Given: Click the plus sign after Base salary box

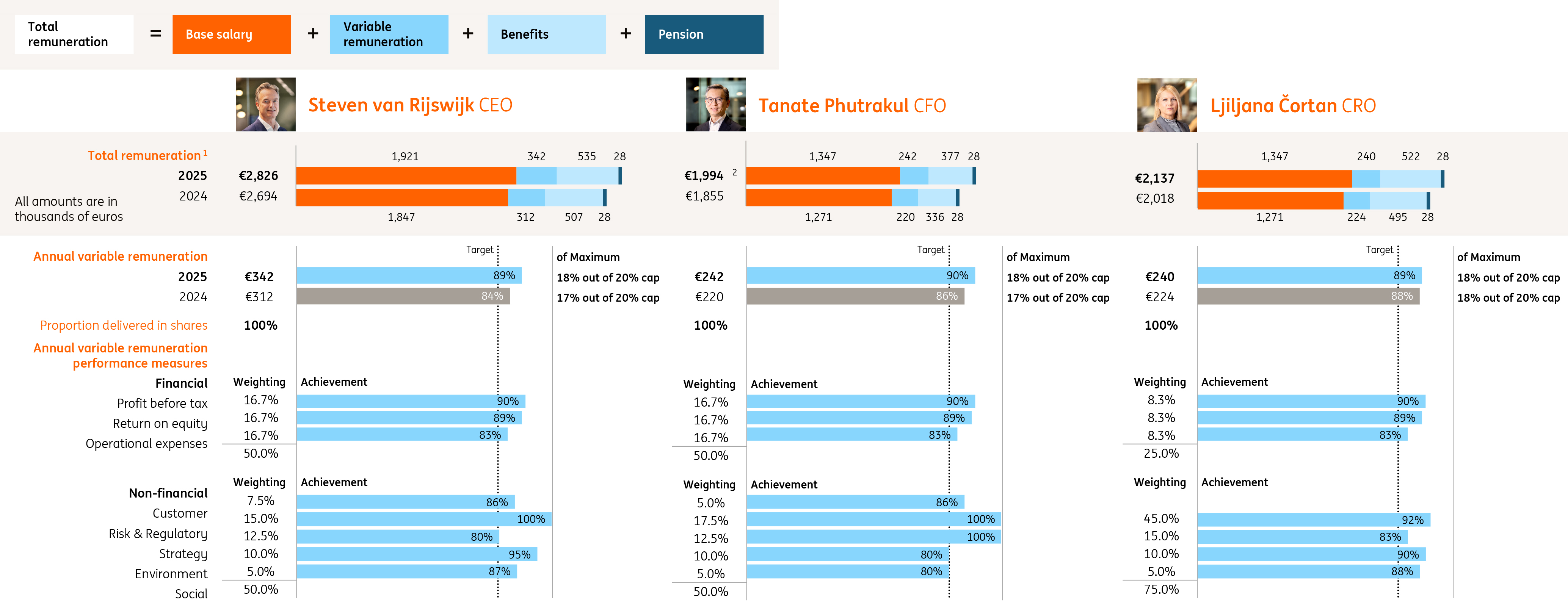Looking at the screenshot, I should click(313, 34).
